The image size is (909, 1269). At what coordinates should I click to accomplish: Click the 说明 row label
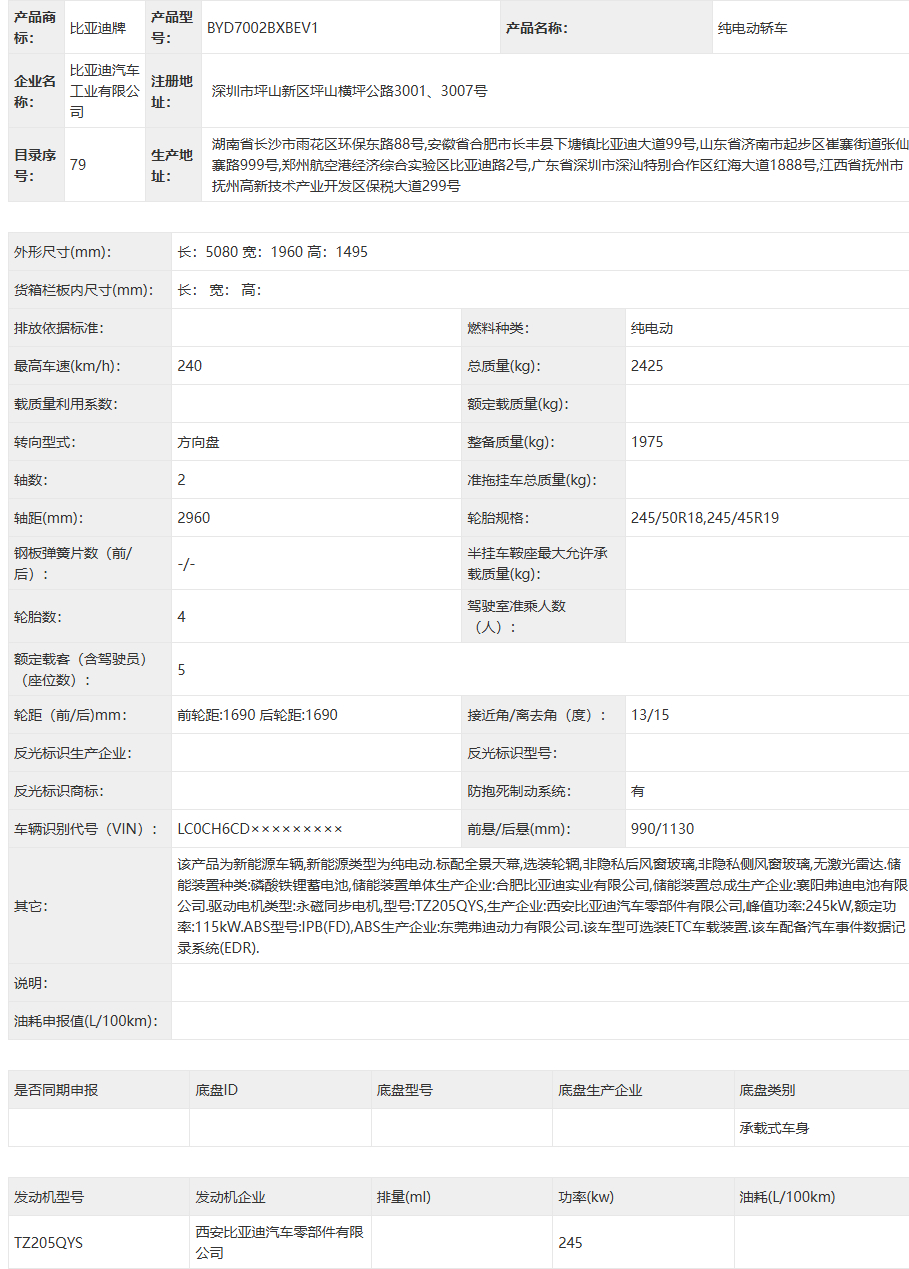pos(30,983)
